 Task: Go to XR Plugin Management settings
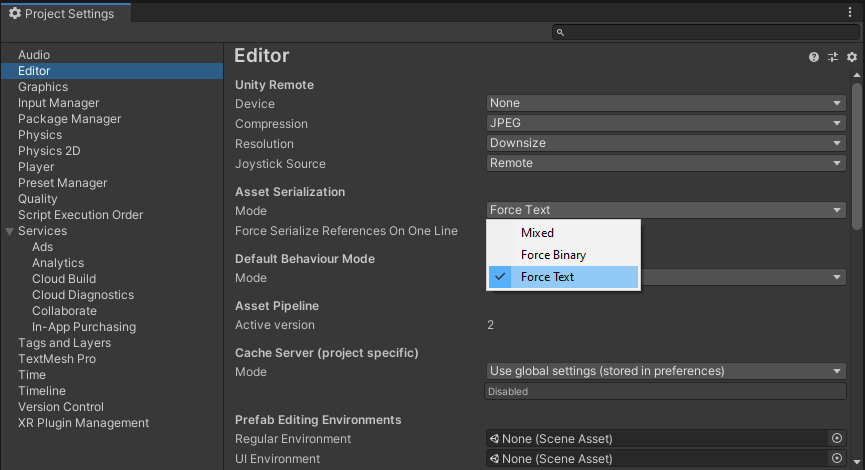pos(83,423)
